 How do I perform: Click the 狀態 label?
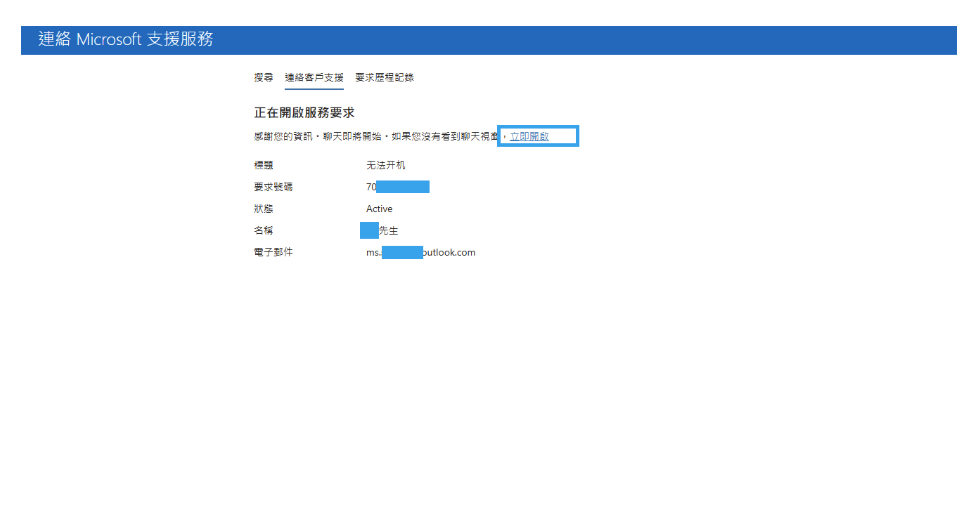(x=263, y=208)
